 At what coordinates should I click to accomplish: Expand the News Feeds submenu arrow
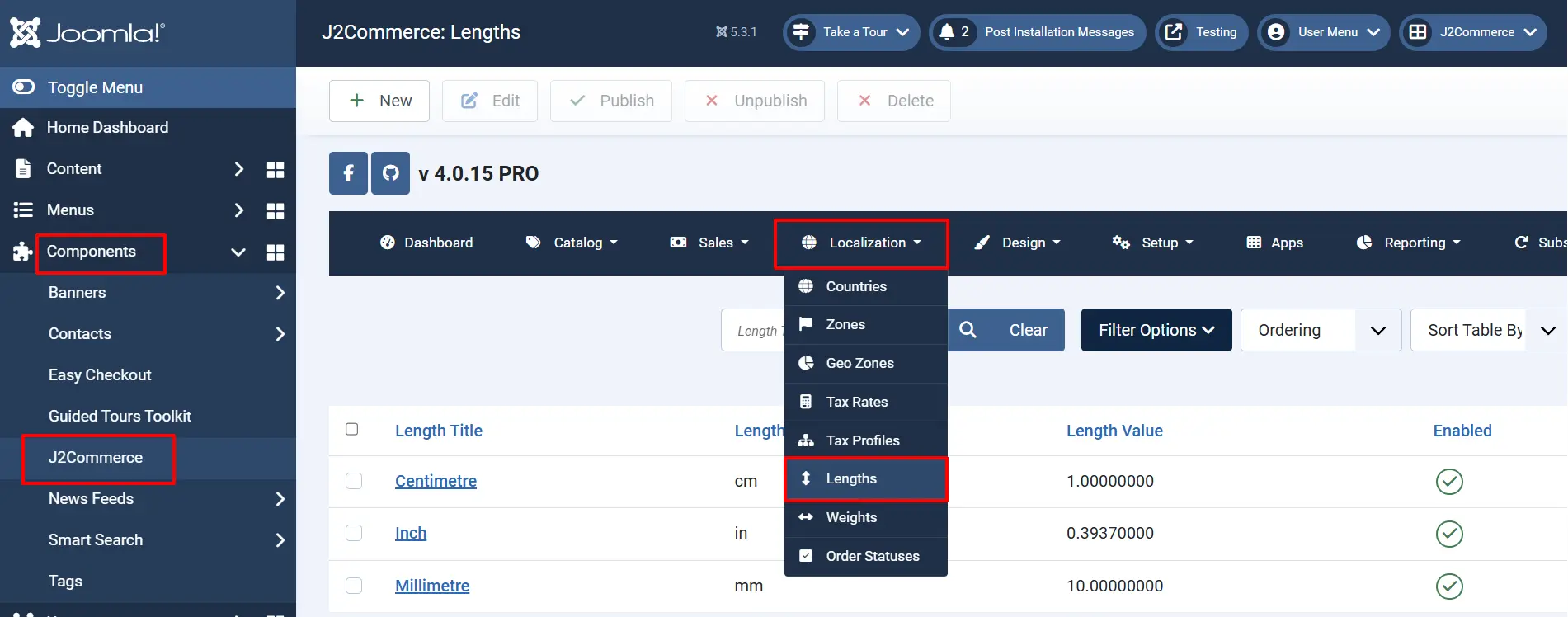pyautogui.click(x=280, y=499)
